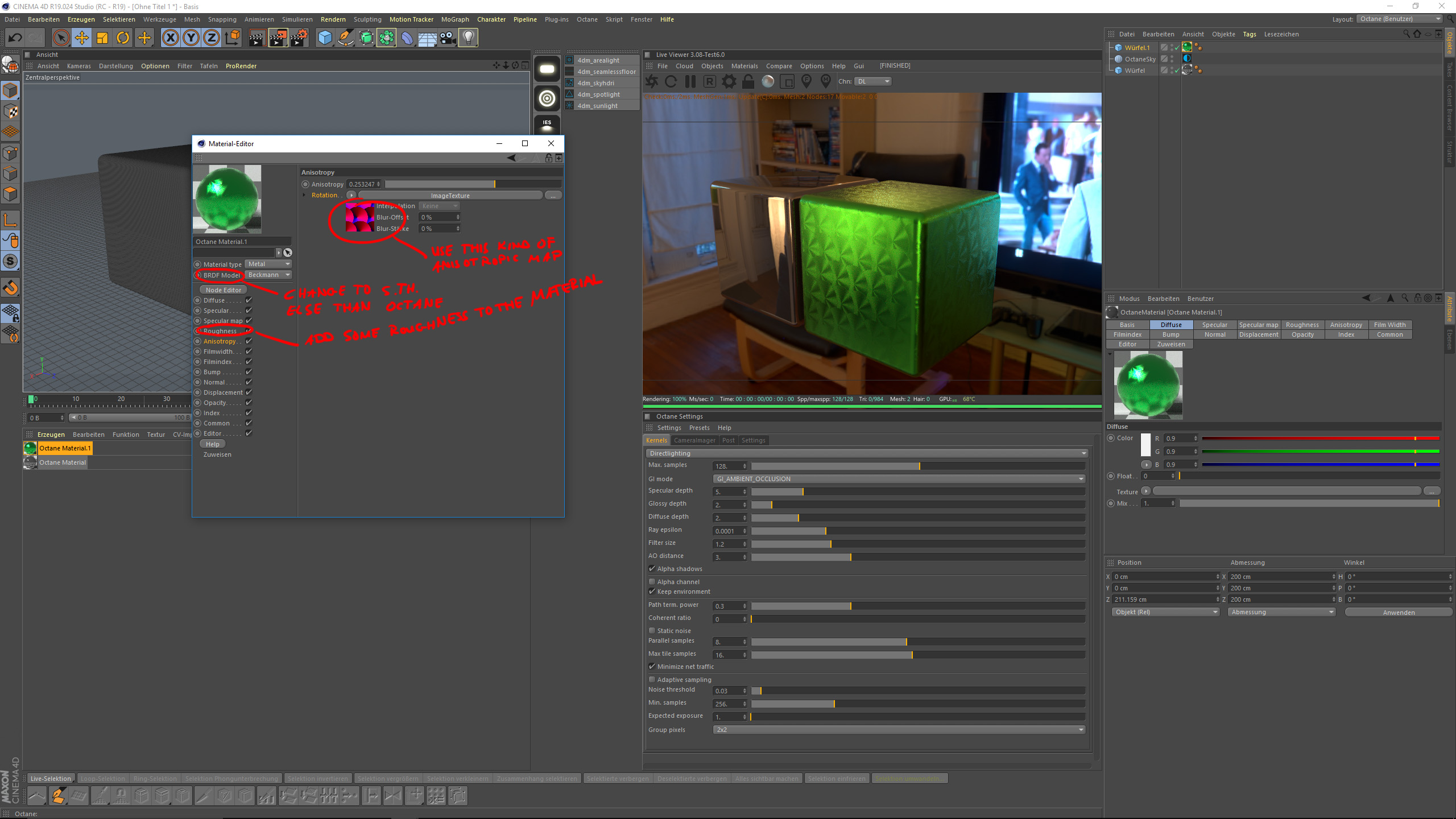Image resolution: width=1456 pixels, height=819 pixels.
Task: Toggle Live Viewer lock resolution icon
Action: click(x=748, y=81)
